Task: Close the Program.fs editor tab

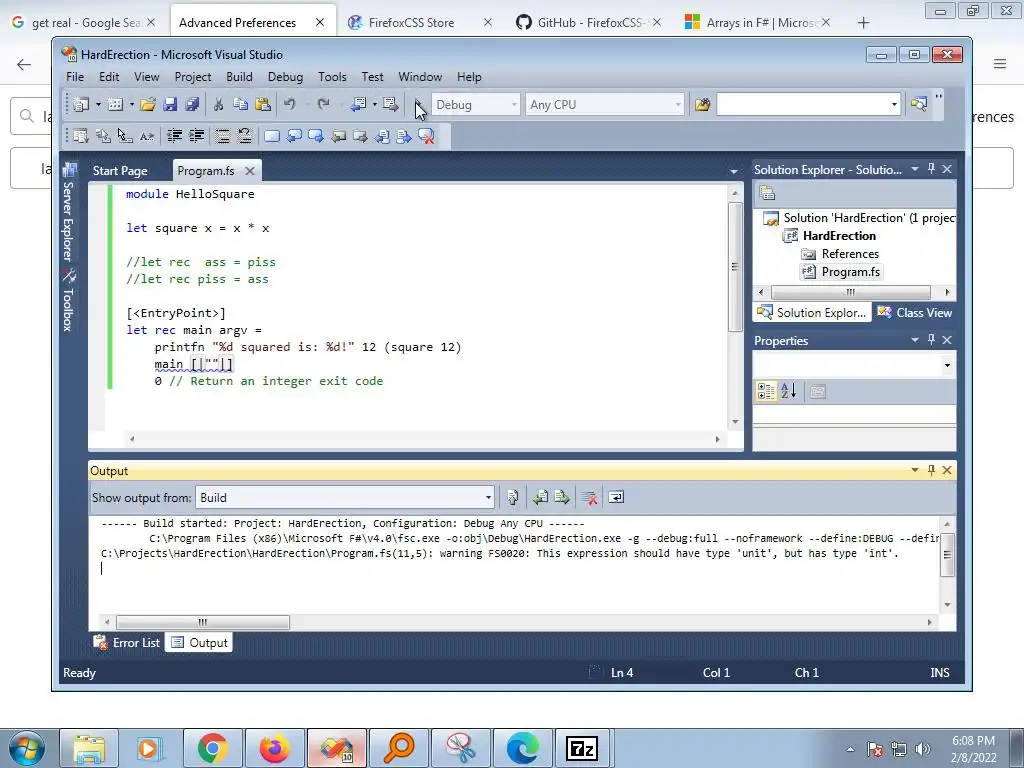Action: click(x=249, y=171)
